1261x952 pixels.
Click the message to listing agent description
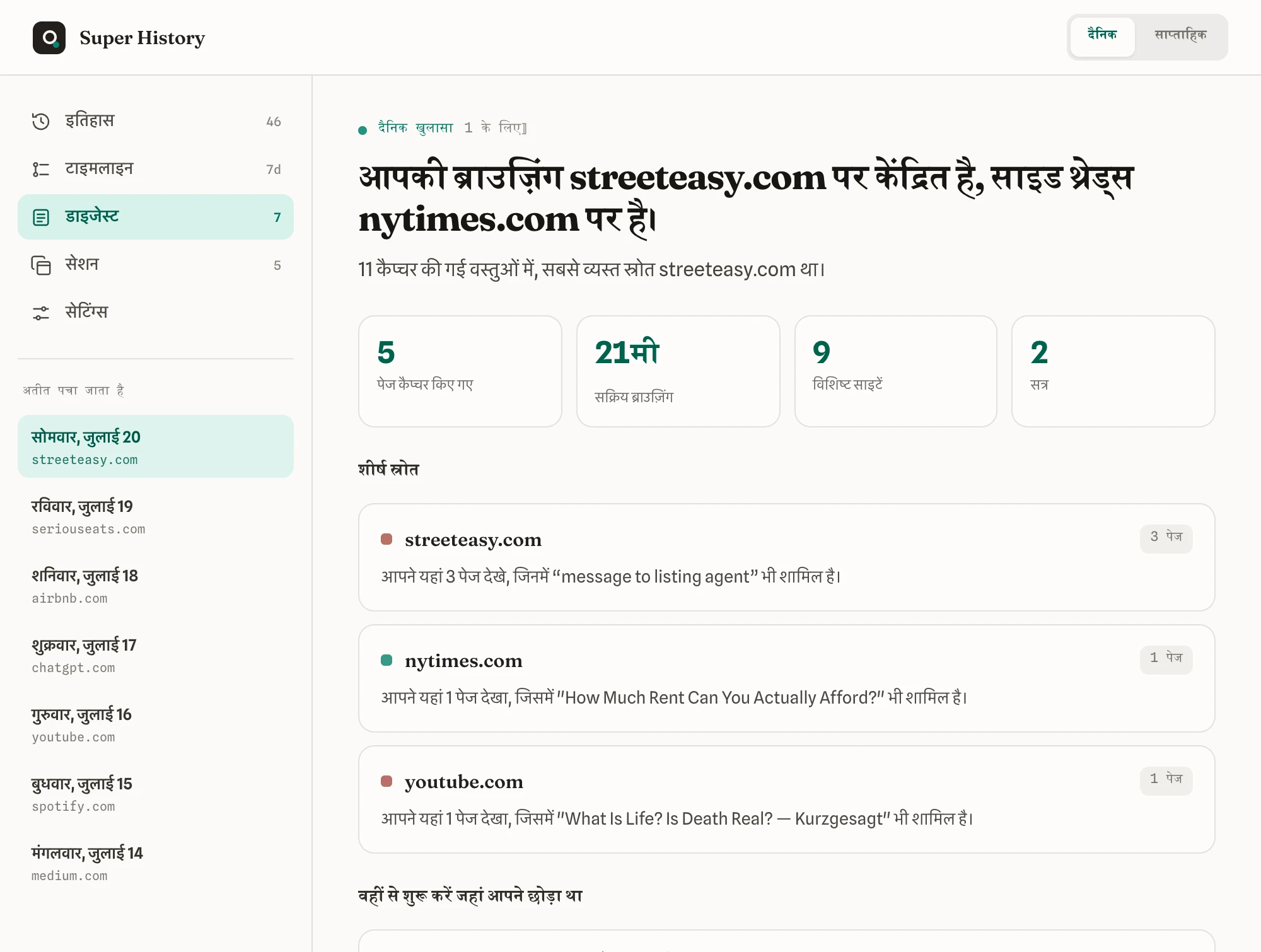click(x=611, y=577)
